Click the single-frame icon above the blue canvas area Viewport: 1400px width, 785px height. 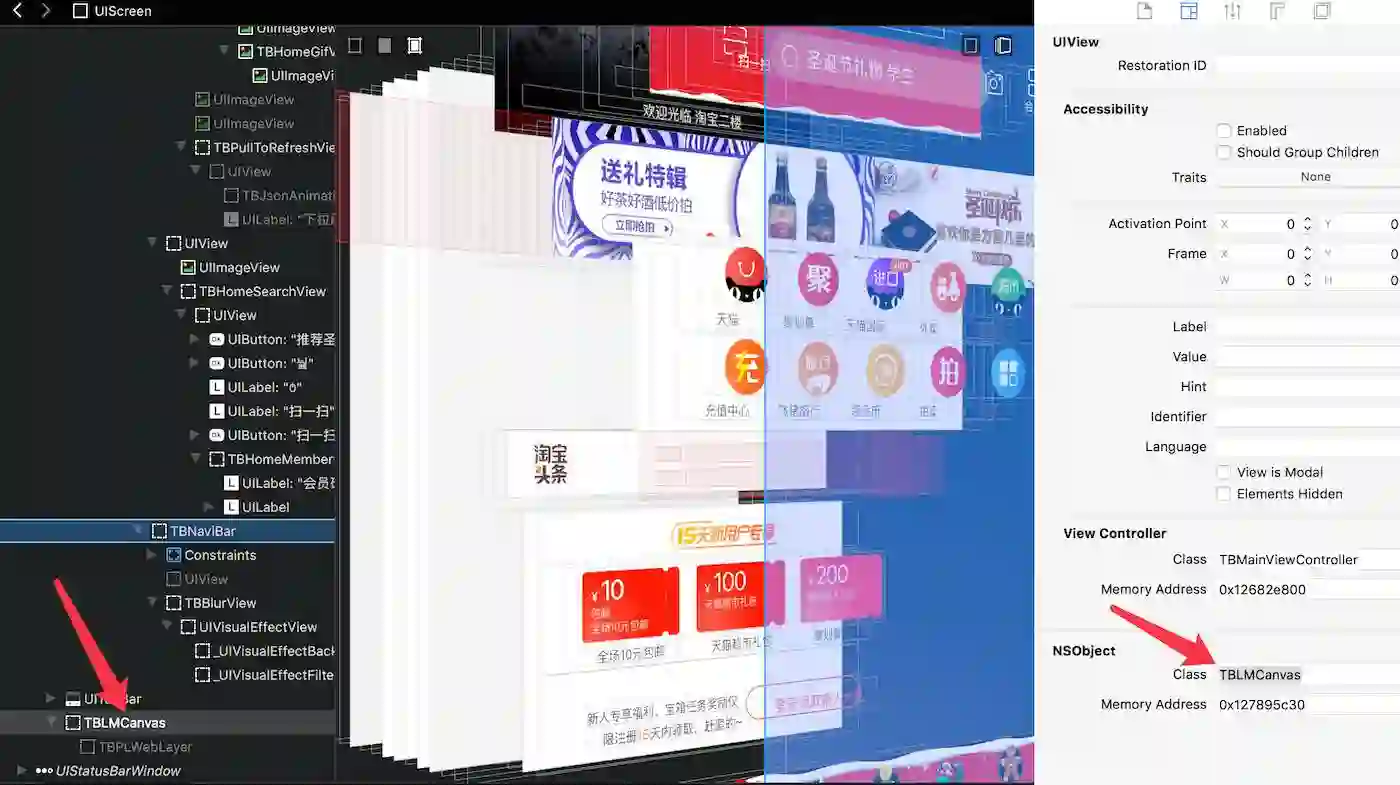(x=970, y=46)
